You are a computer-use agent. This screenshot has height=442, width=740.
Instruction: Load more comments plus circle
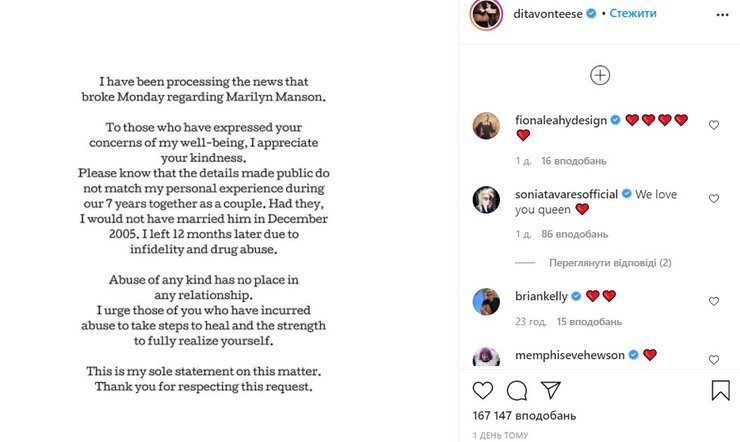pyautogui.click(x=600, y=75)
